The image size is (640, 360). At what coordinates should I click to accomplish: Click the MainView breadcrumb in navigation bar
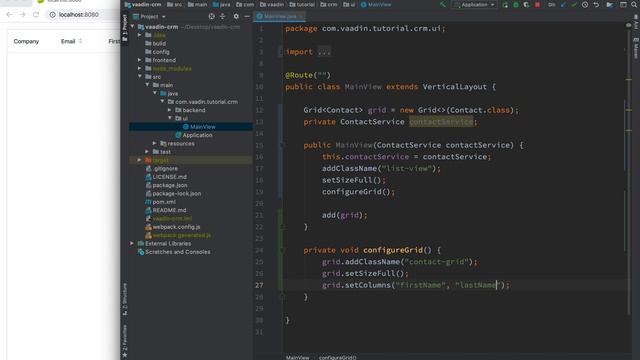[376, 4]
